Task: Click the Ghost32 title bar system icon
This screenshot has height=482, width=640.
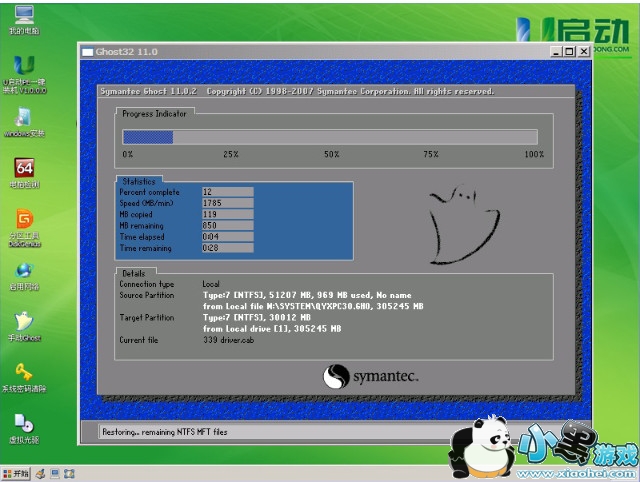Action: [87, 52]
